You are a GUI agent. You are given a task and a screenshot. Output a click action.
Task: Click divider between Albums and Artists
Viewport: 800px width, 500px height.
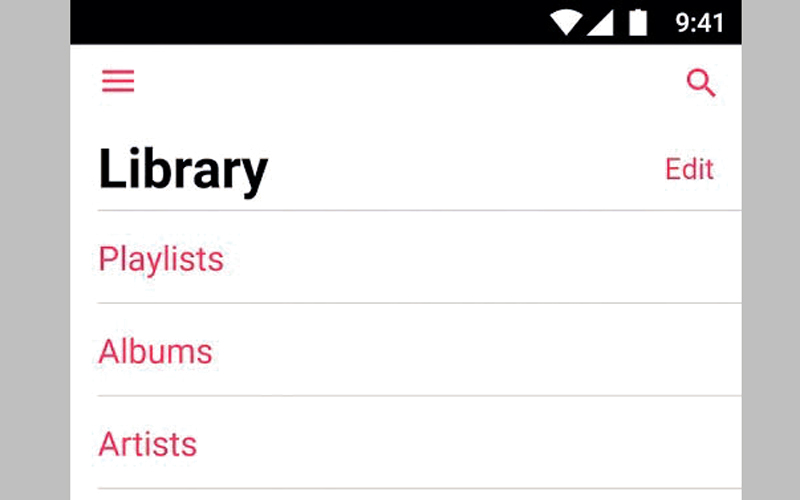419,396
